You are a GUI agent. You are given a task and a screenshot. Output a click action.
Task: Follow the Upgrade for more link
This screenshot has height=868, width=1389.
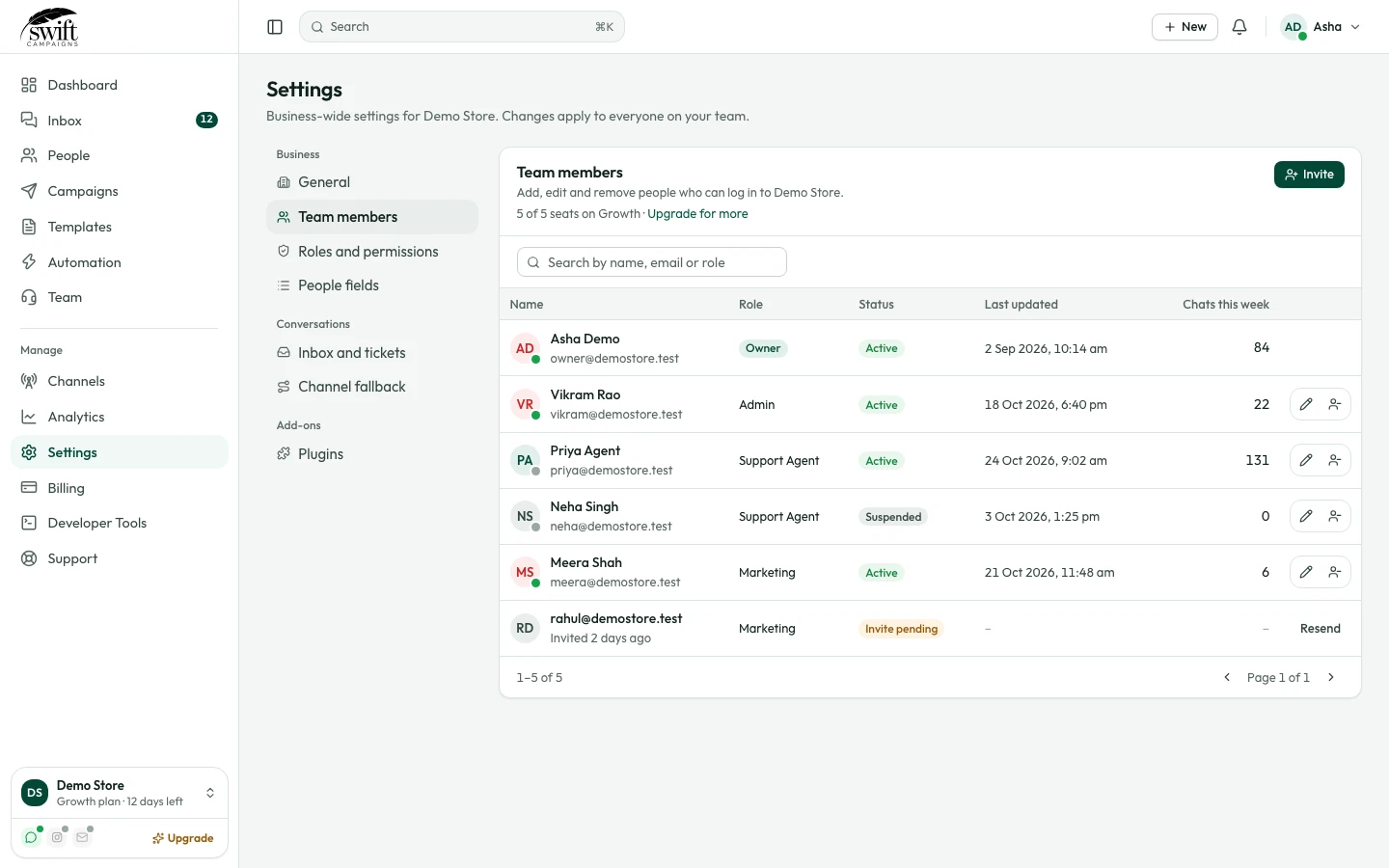[697, 214]
